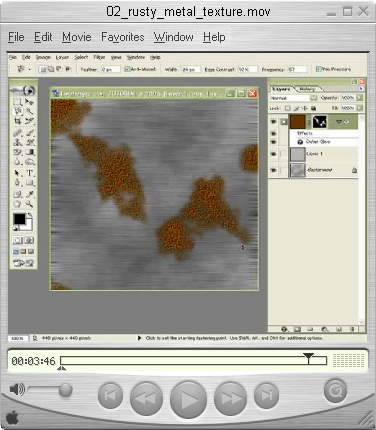This screenshot has width=376, height=430.
Task: Toggle the Pen Pressure checkbox
Action: pyautogui.click(x=318, y=69)
